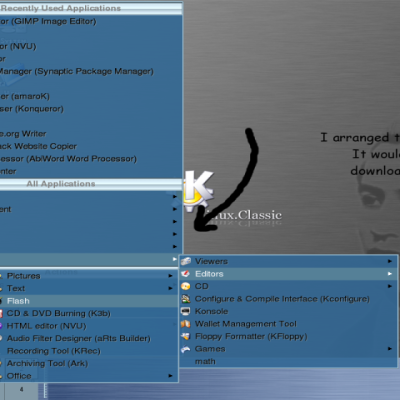Launch the .org Writer entry
The image size is (400, 400).
click(x=91, y=134)
